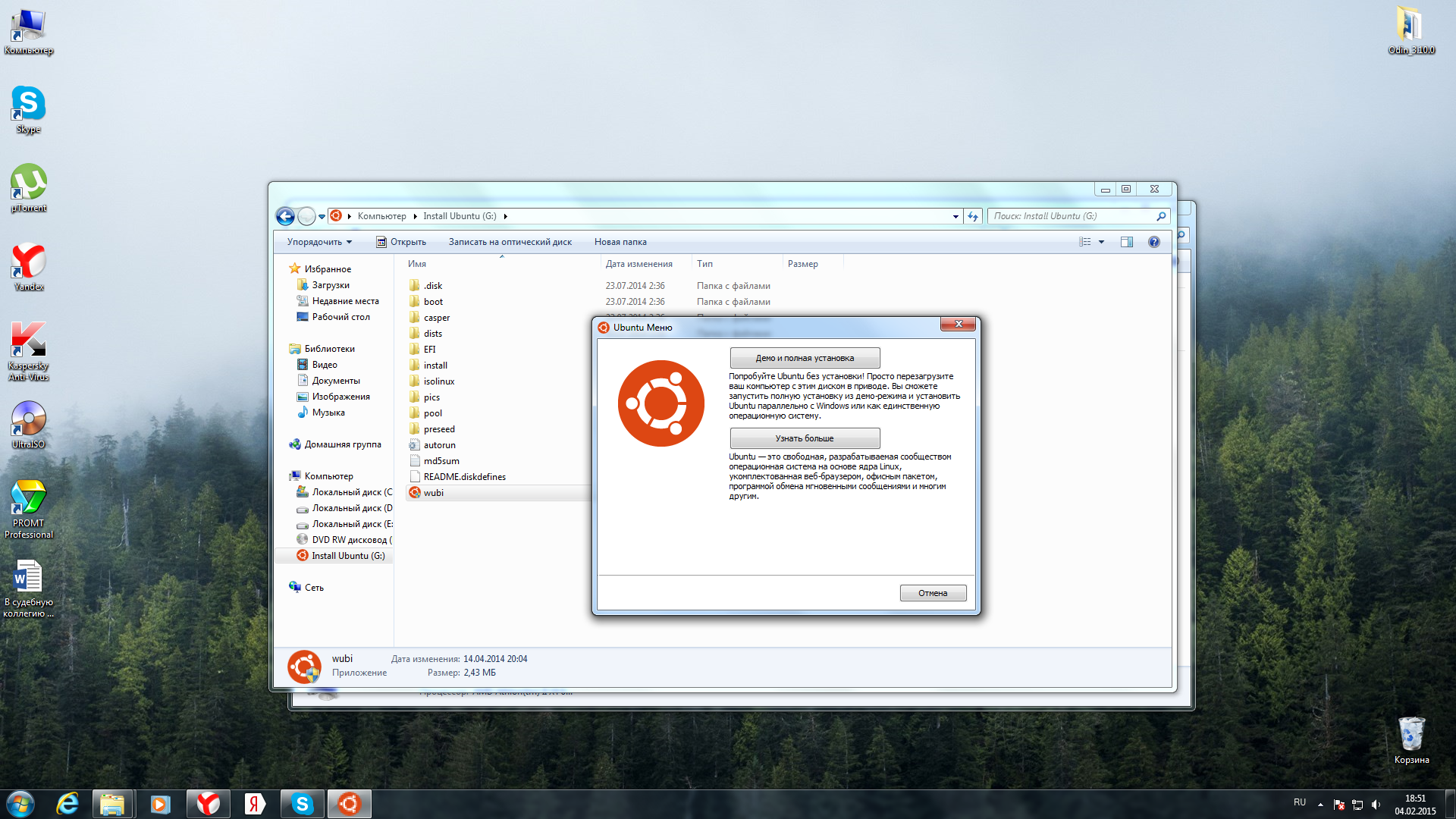Open the Упорядочить dropdown menu
This screenshot has height=819, width=1456.
pyautogui.click(x=319, y=242)
